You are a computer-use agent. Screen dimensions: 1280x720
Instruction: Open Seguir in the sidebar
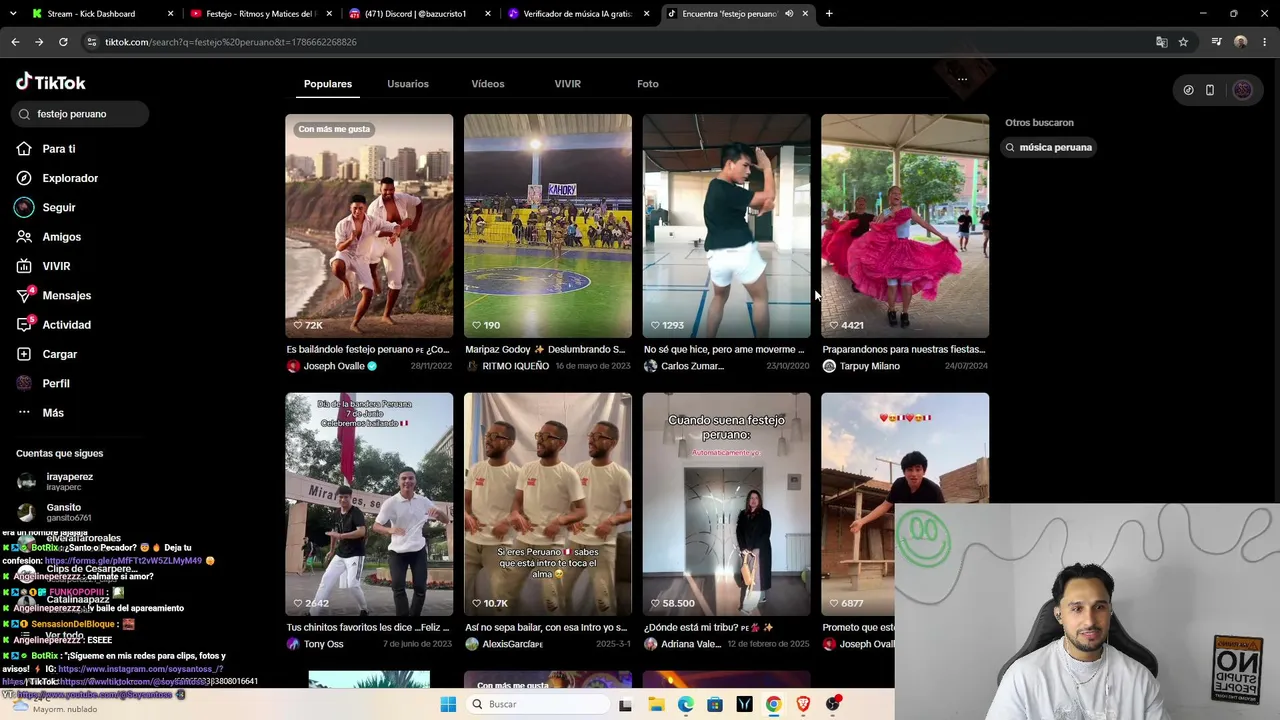pyautogui.click(x=59, y=207)
